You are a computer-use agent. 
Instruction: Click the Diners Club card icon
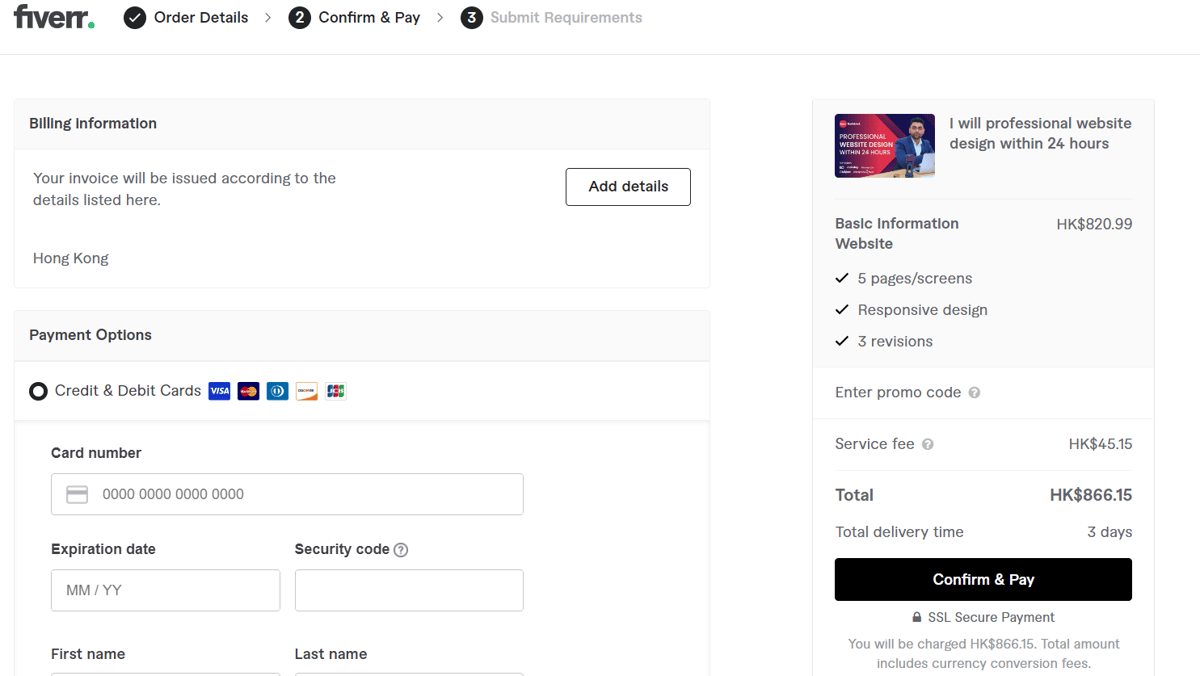click(x=277, y=391)
